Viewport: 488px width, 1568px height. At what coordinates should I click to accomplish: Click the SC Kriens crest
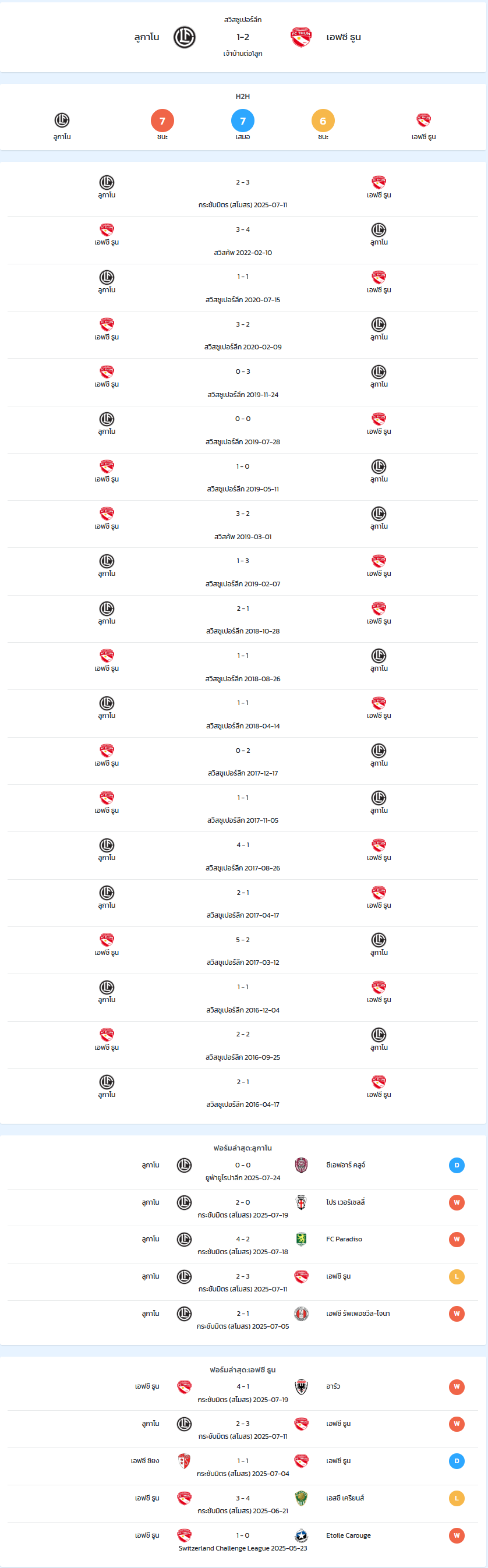pos(301,1498)
